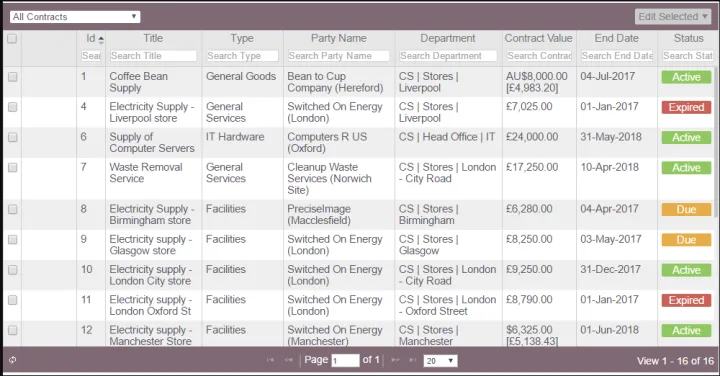720x376 pixels.
Task: Check the box for Coffee Bean Supply row
Action: [12, 77]
